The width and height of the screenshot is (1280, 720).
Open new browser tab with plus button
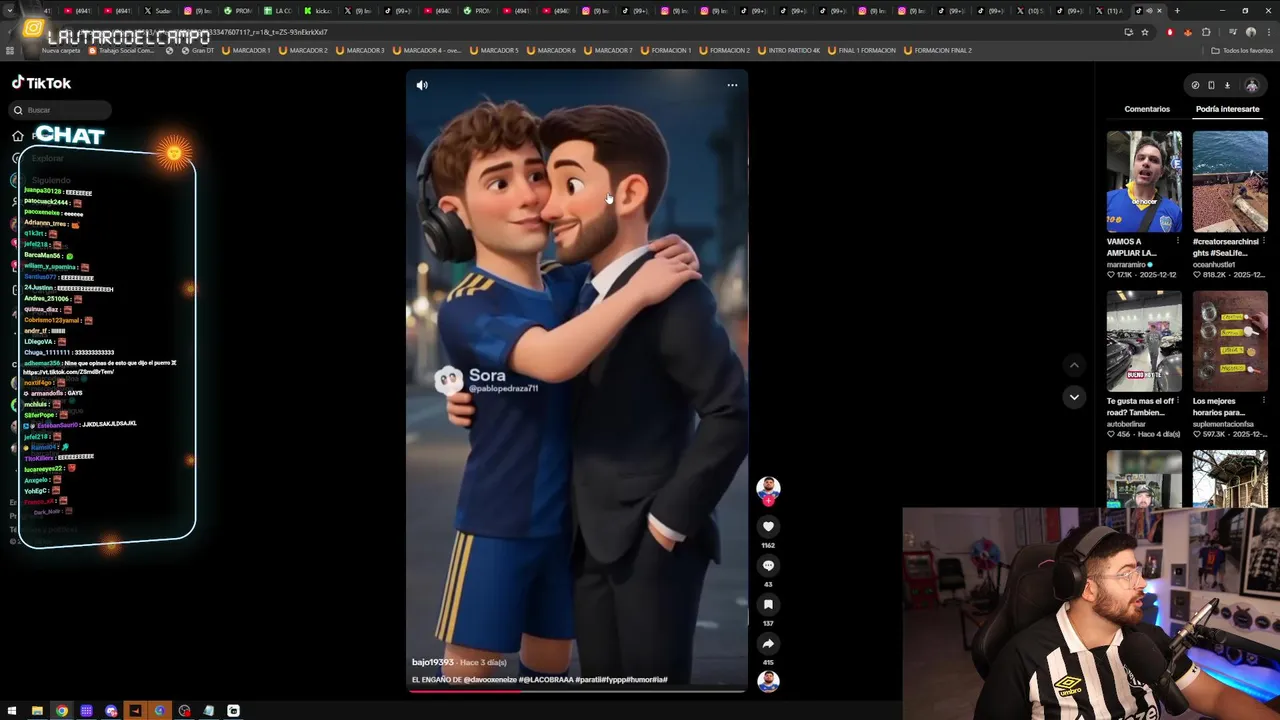1177,11
